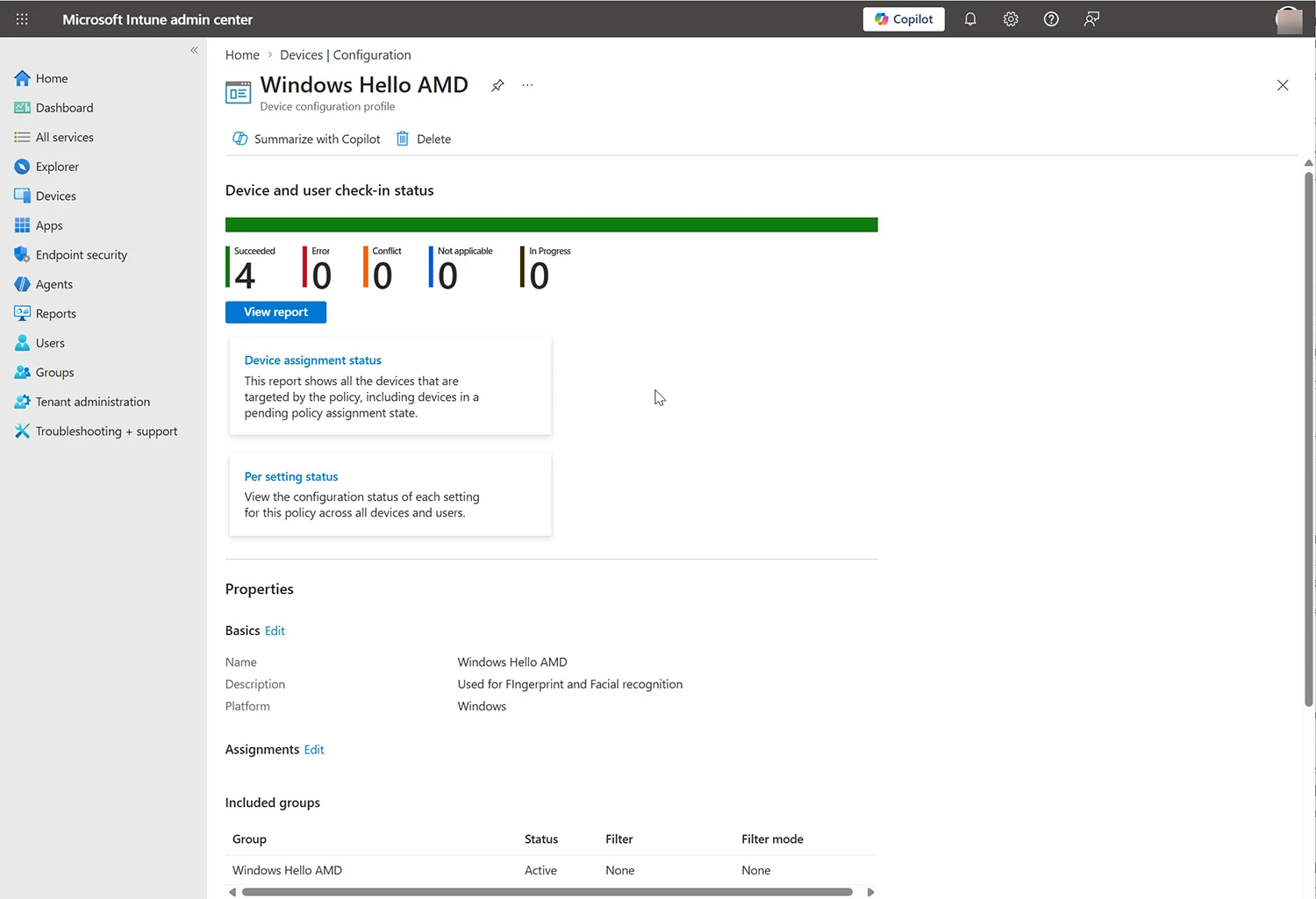1316x899 pixels.
Task: Click the Conflict count value
Action: (x=383, y=276)
